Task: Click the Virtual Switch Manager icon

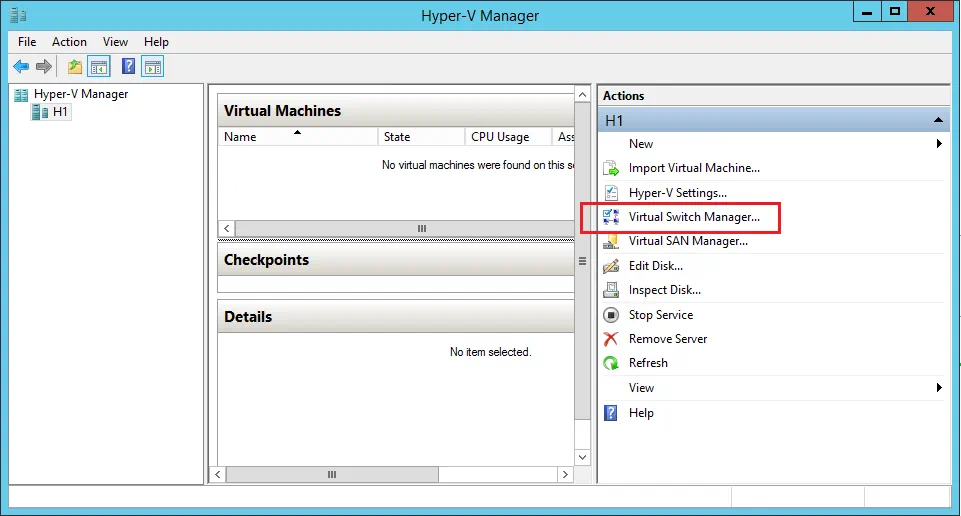Action: (611, 217)
